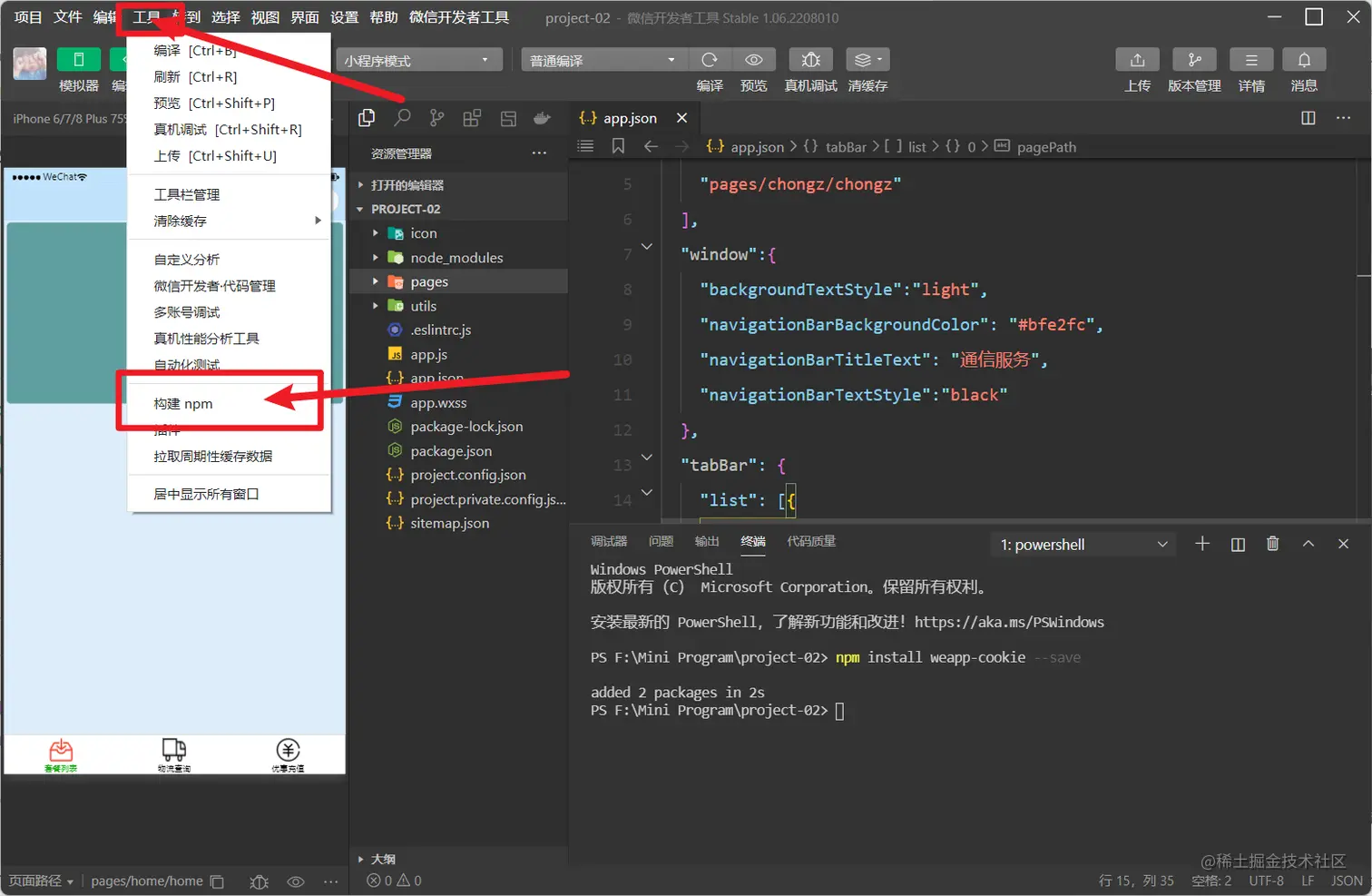Copy page path icon in status bar

[217, 881]
